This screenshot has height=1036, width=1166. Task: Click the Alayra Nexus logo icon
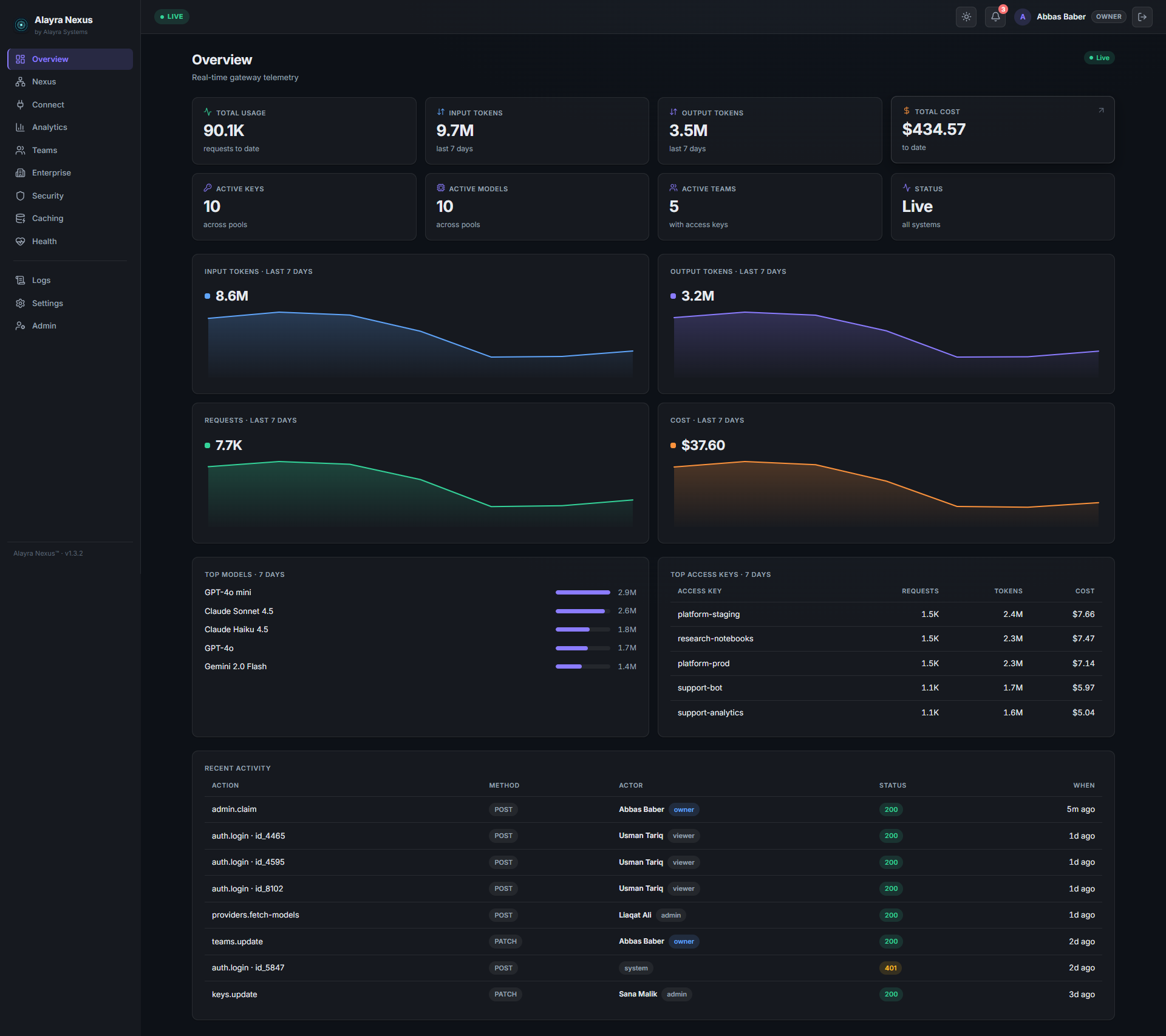coord(21,25)
